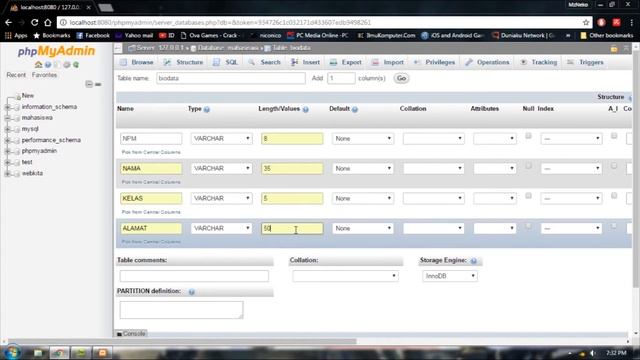Open Index dropdown for NPM row

[x=571, y=139]
